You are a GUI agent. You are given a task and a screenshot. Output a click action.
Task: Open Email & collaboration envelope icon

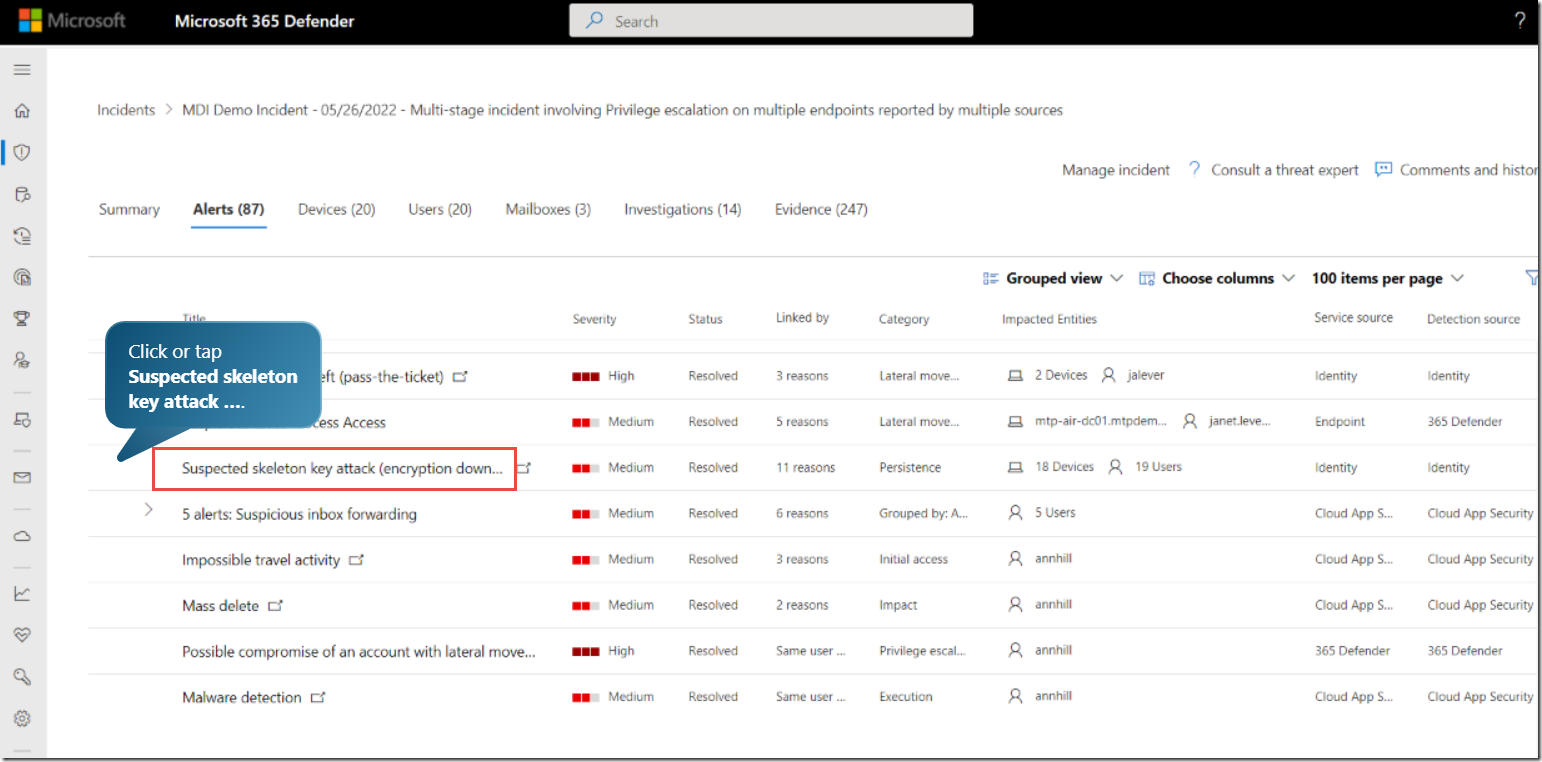(x=22, y=478)
